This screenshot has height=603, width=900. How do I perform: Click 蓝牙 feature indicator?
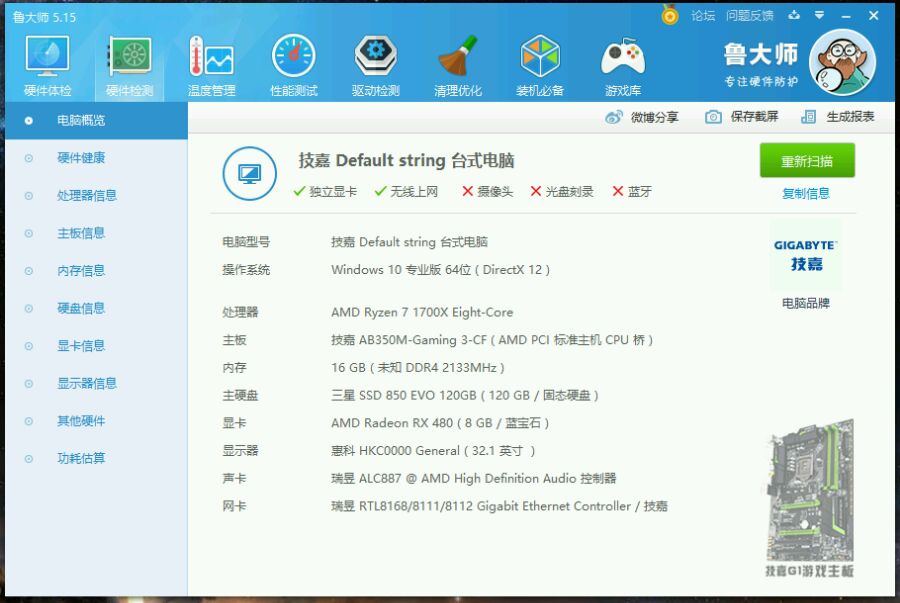[632, 192]
